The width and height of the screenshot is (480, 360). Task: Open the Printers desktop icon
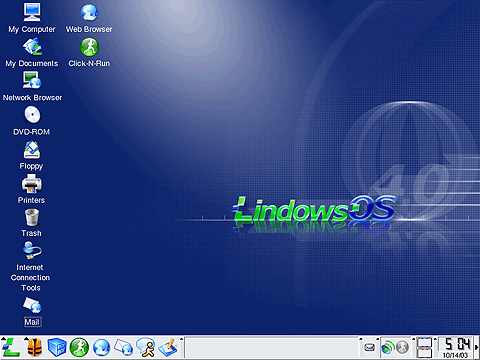point(31,189)
